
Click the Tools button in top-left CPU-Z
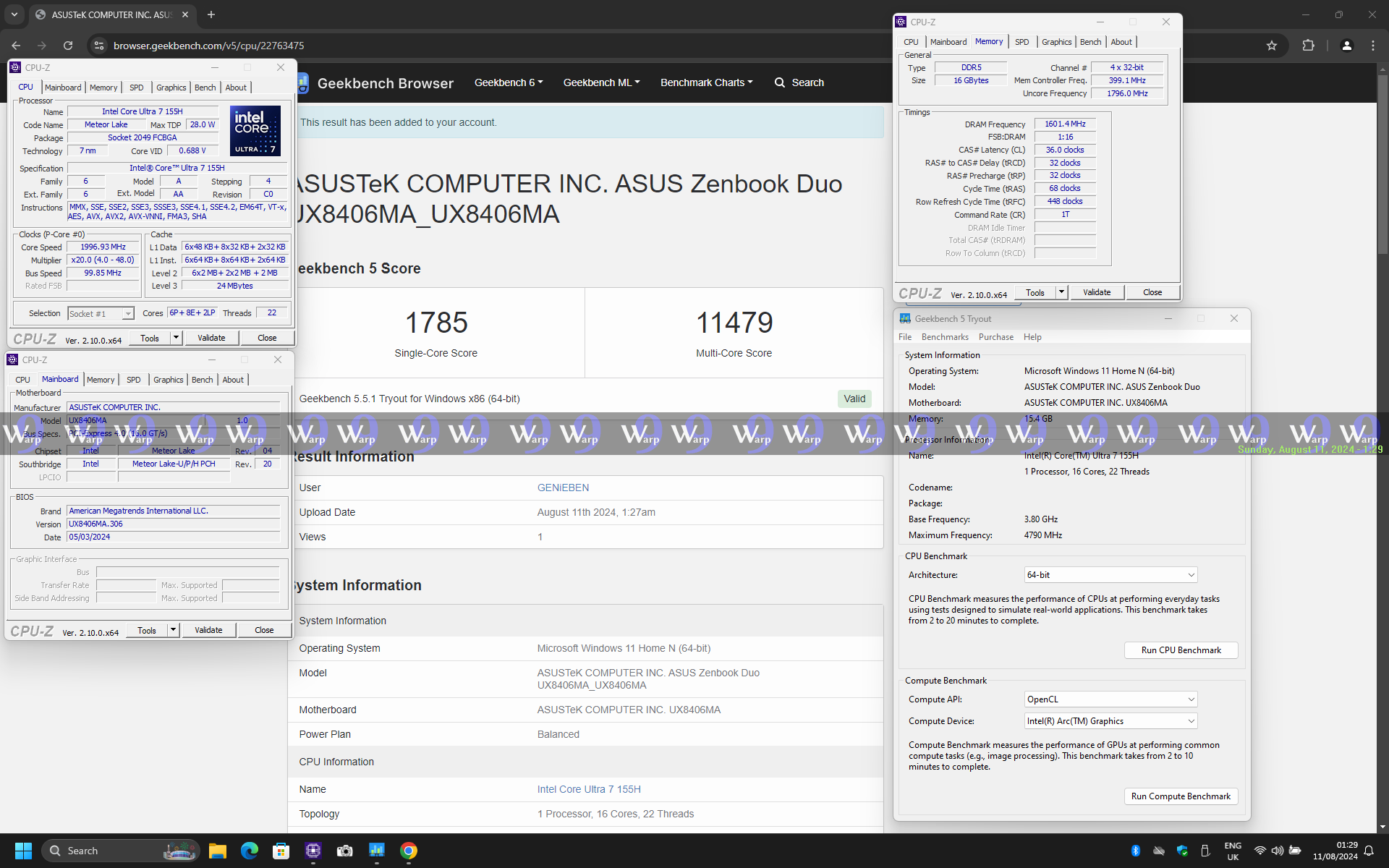tap(150, 338)
